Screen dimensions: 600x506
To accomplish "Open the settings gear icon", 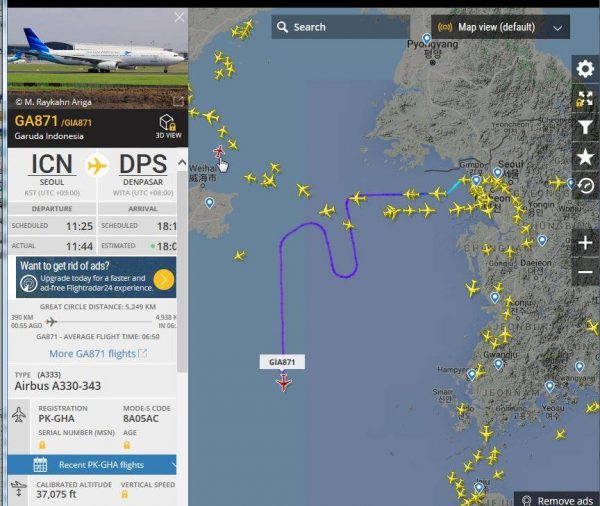I will (585, 69).
